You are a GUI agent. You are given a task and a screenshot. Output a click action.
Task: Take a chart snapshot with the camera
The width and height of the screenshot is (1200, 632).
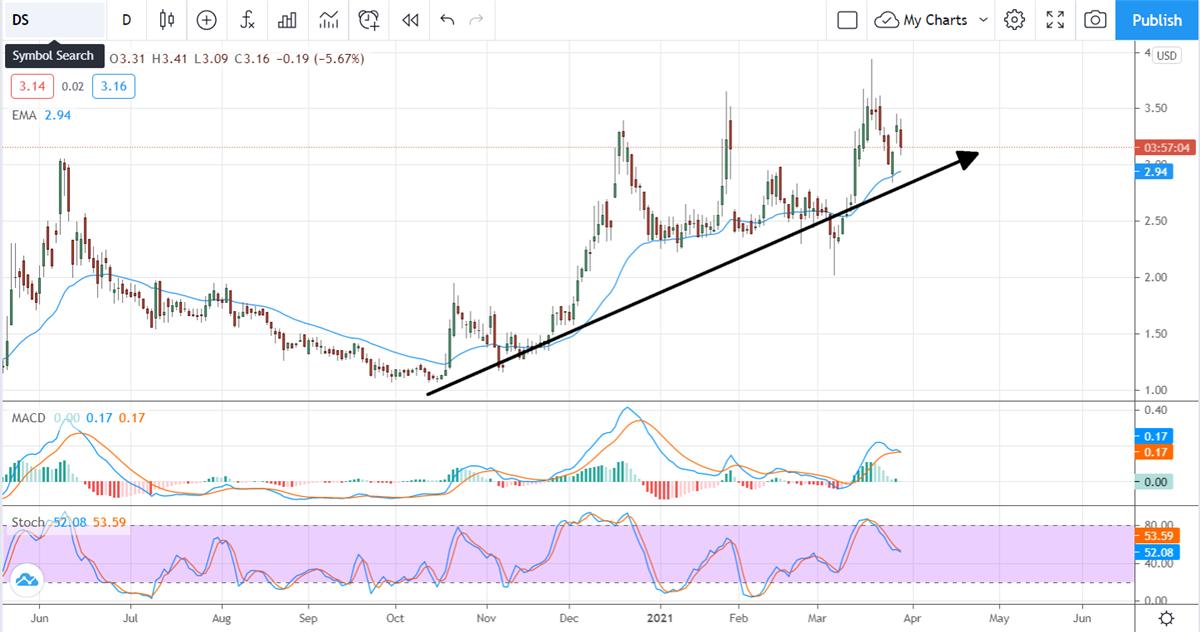tap(1094, 20)
